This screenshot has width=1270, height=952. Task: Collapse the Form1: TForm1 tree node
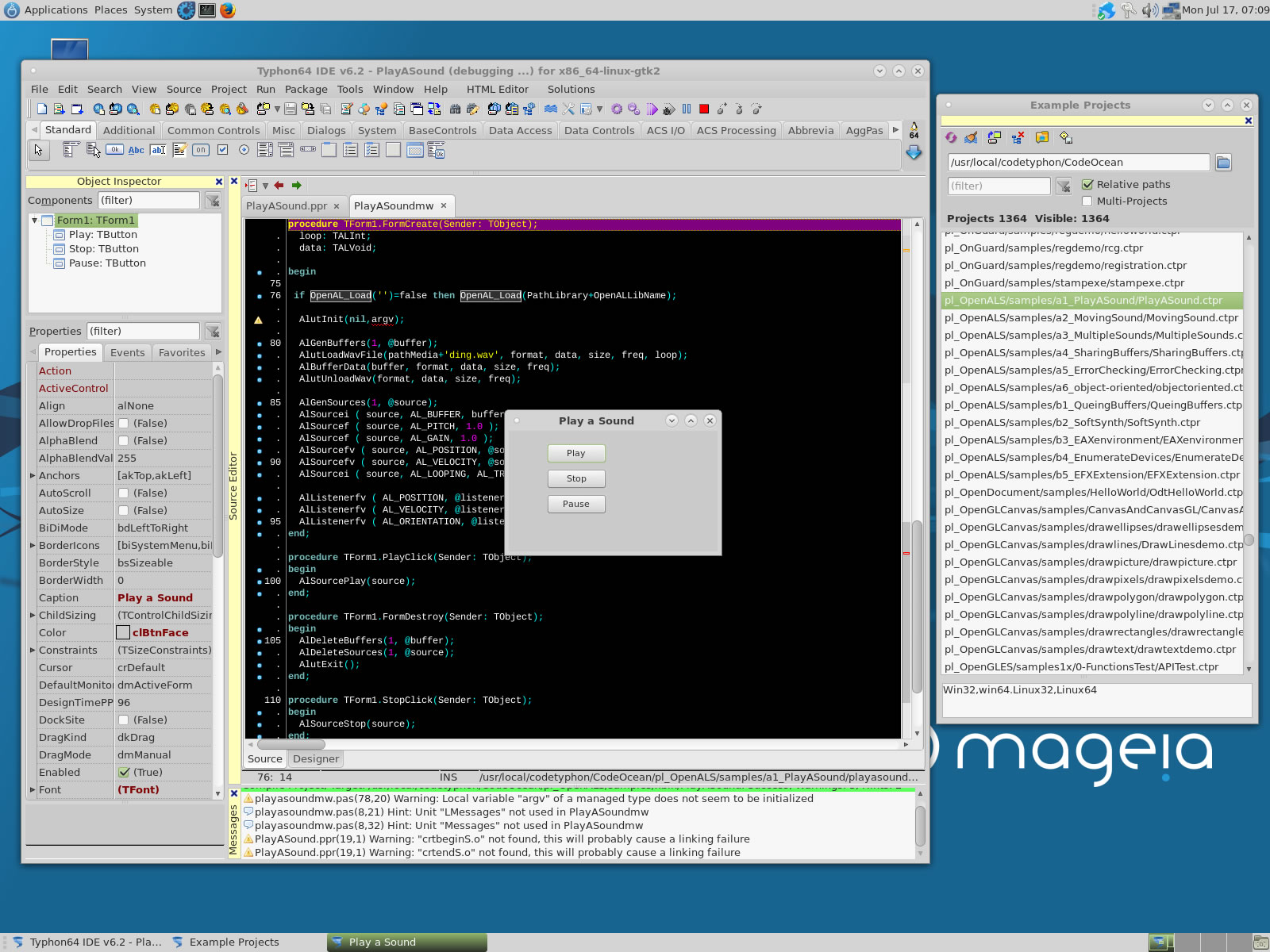tap(35, 221)
